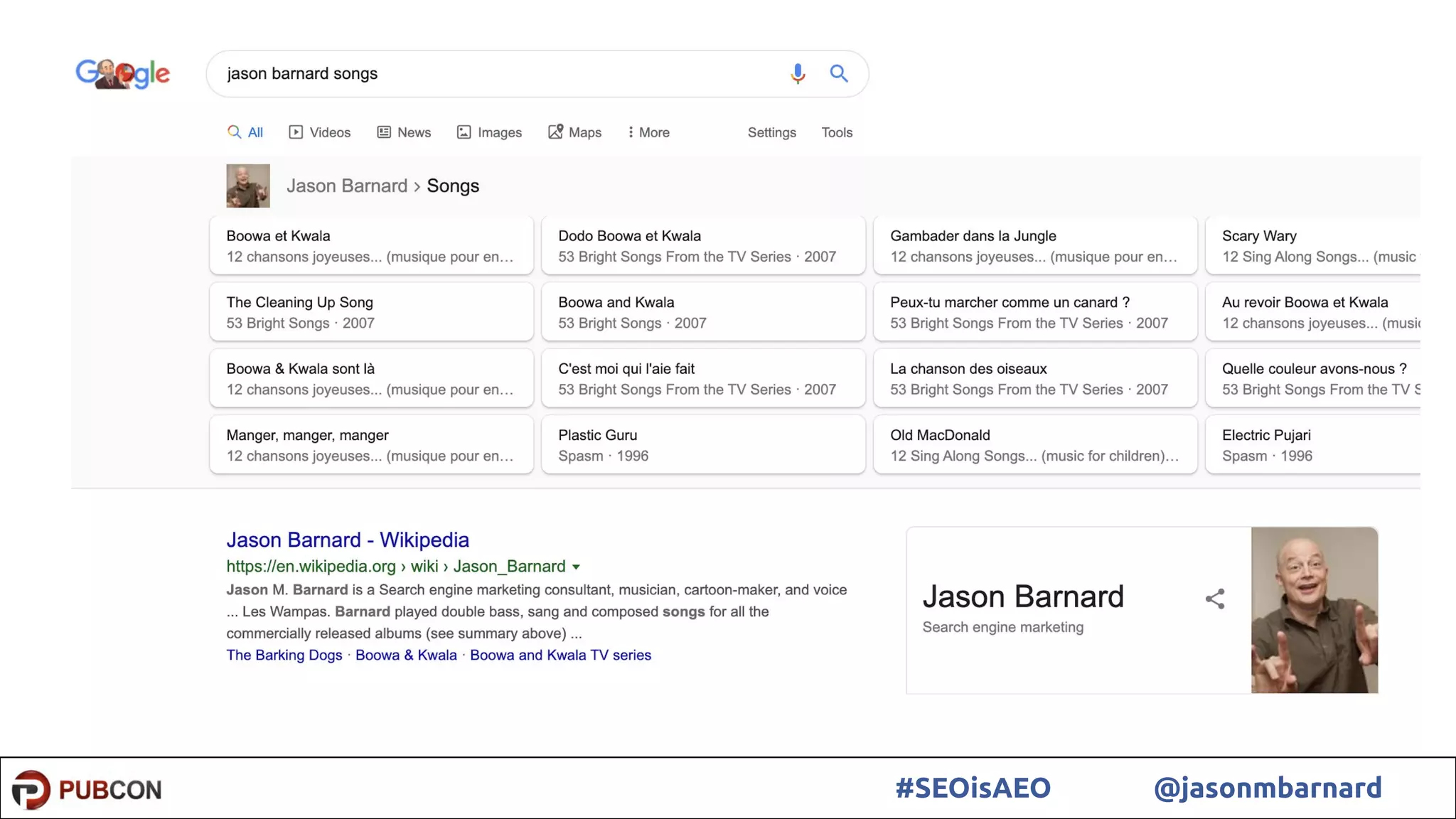Switch to the News tab
1456x819 pixels.
tap(404, 132)
